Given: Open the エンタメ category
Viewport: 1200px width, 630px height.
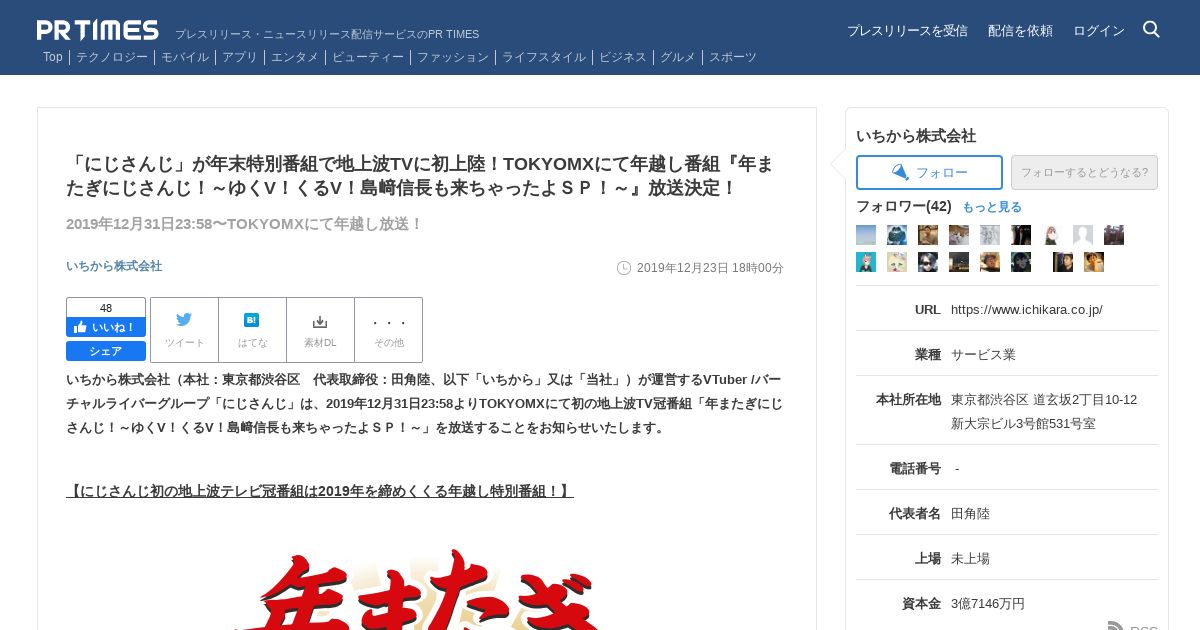Looking at the screenshot, I should click(x=295, y=57).
